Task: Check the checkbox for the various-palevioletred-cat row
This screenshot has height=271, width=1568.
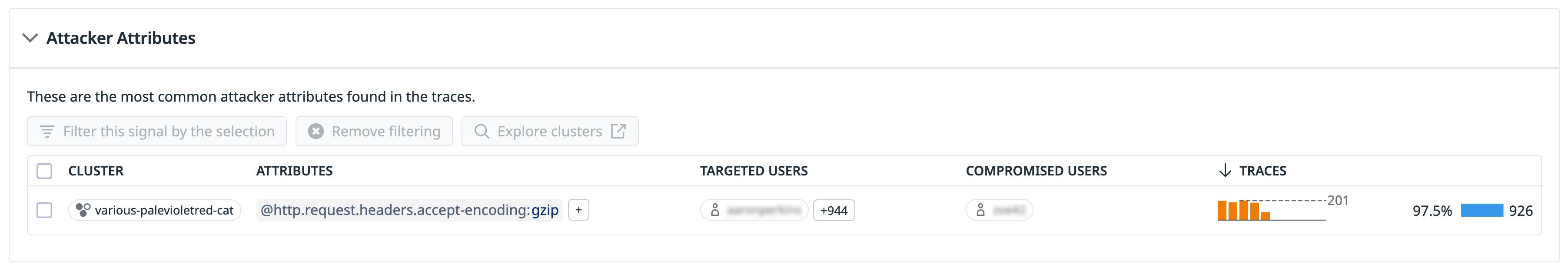Action: coord(45,210)
